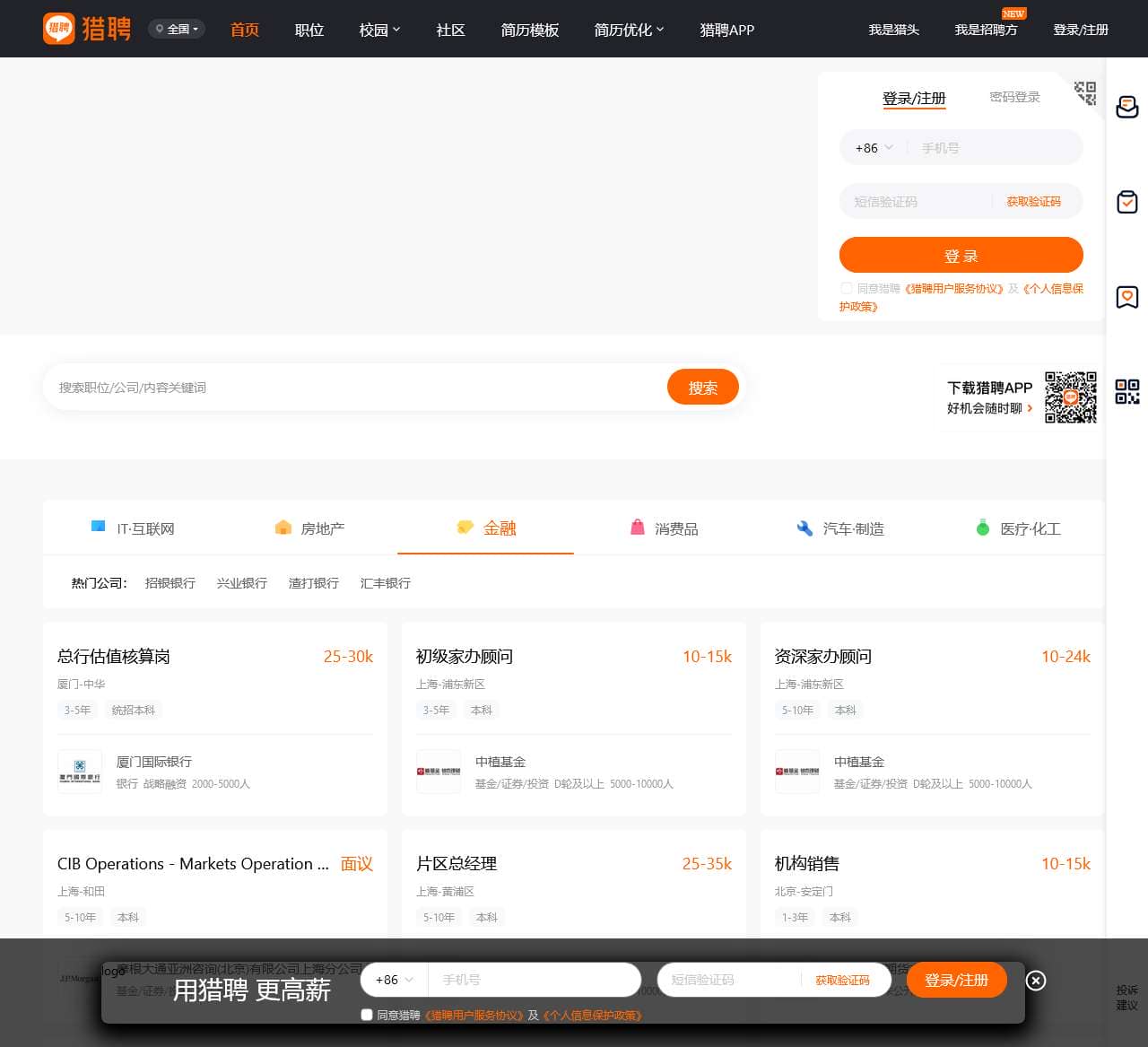
Task: Open 中植基金 logo under 资深家办顾问
Action: tap(797, 772)
